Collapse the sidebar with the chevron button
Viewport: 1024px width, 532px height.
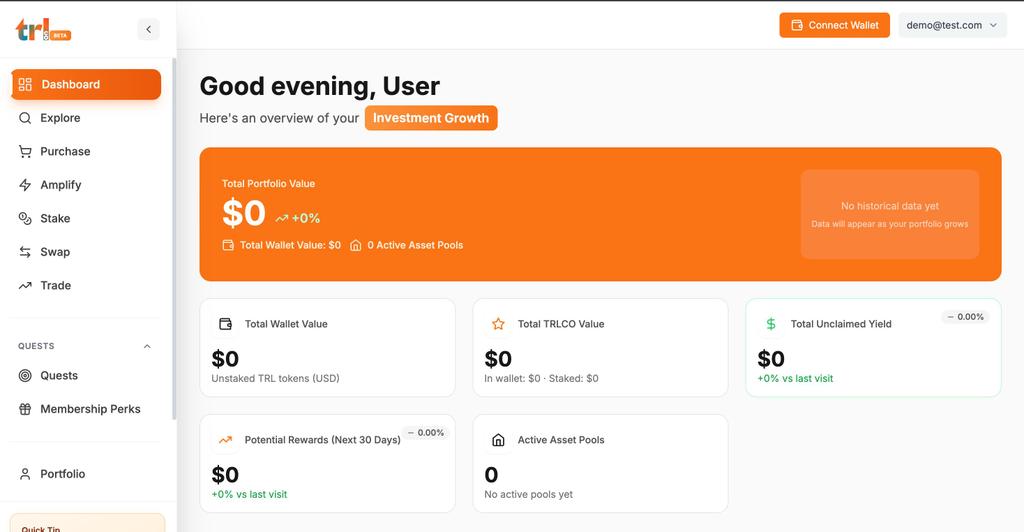(148, 29)
